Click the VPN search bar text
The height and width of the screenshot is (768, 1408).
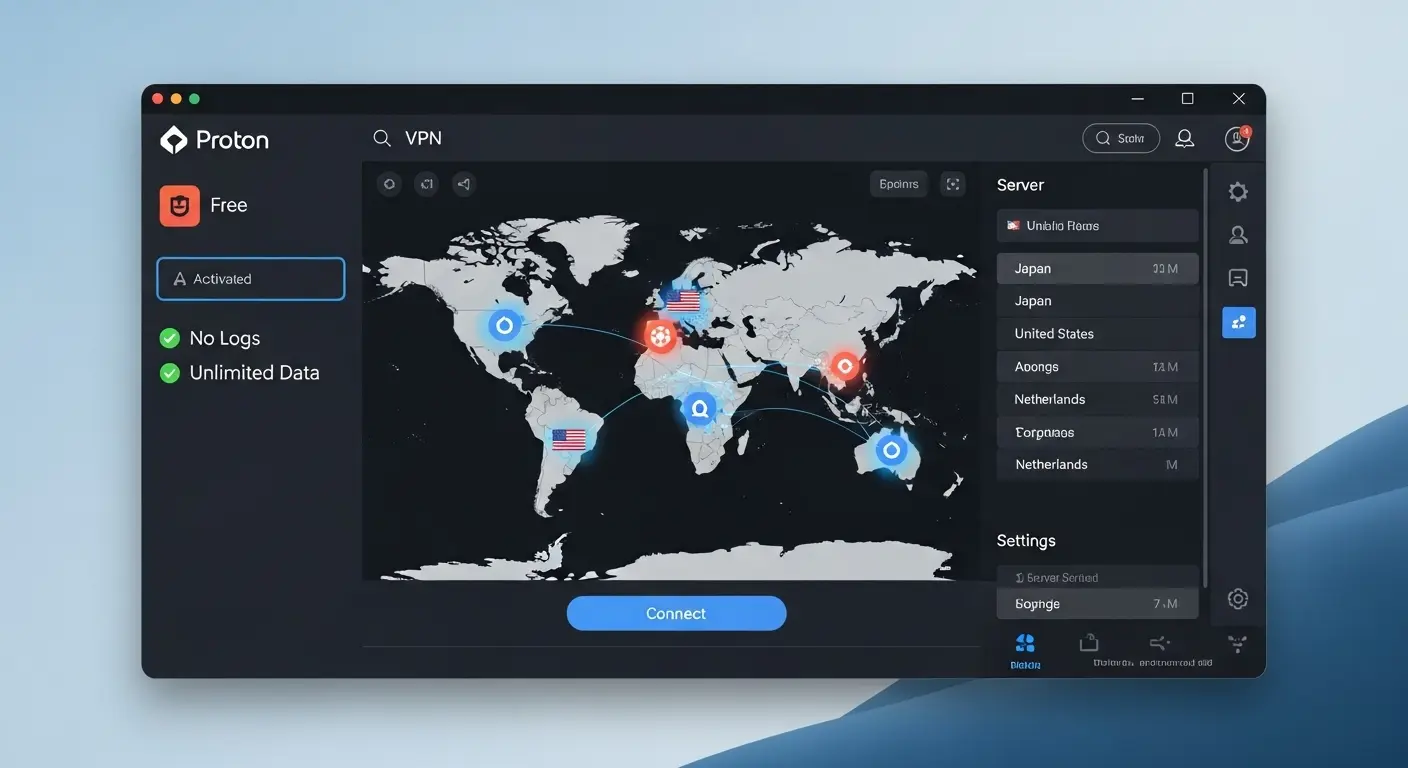pyautogui.click(x=423, y=139)
